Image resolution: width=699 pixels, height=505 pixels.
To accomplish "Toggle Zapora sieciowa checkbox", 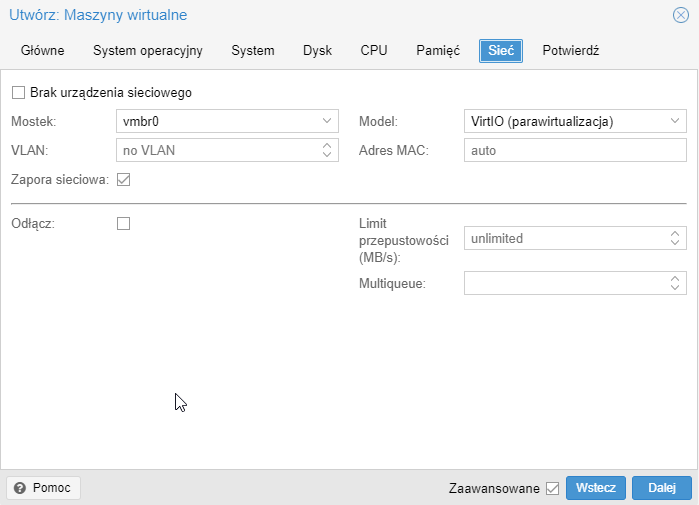I will [124, 180].
